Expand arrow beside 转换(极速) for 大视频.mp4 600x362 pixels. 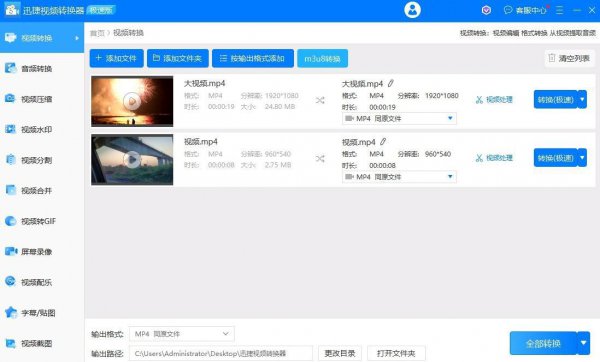tap(582, 99)
